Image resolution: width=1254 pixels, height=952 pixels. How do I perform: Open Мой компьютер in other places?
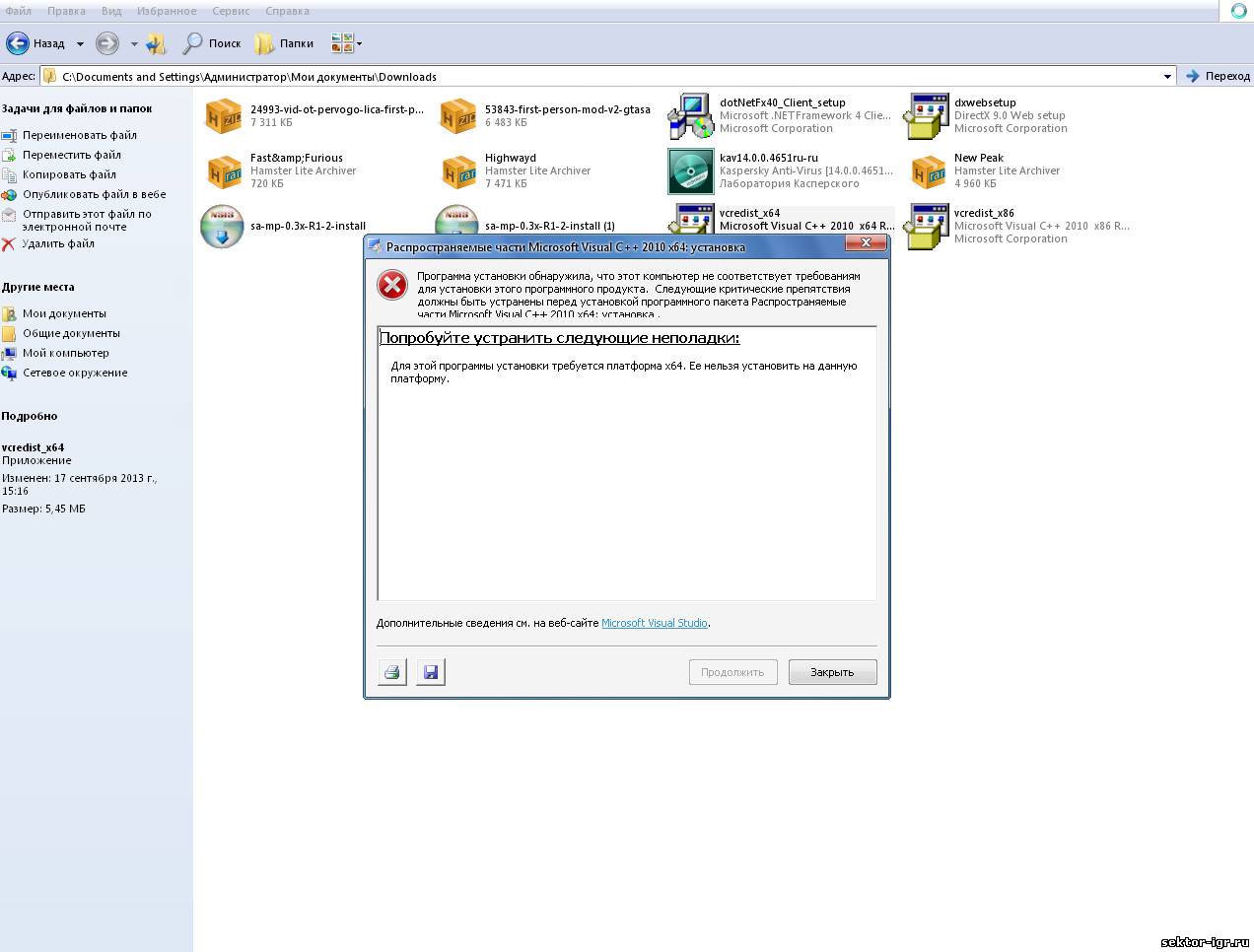pyautogui.click(x=66, y=353)
